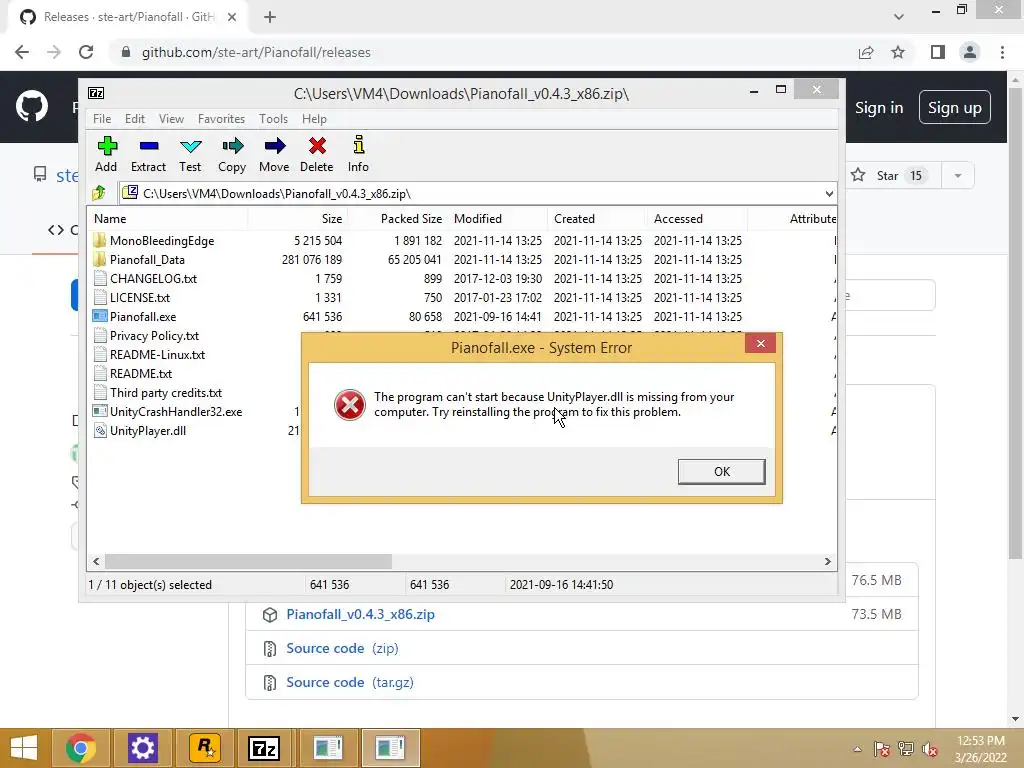This screenshot has width=1024, height=768.
Task: Select the README-Linux.txt file
Action: [x=157, y=355]
